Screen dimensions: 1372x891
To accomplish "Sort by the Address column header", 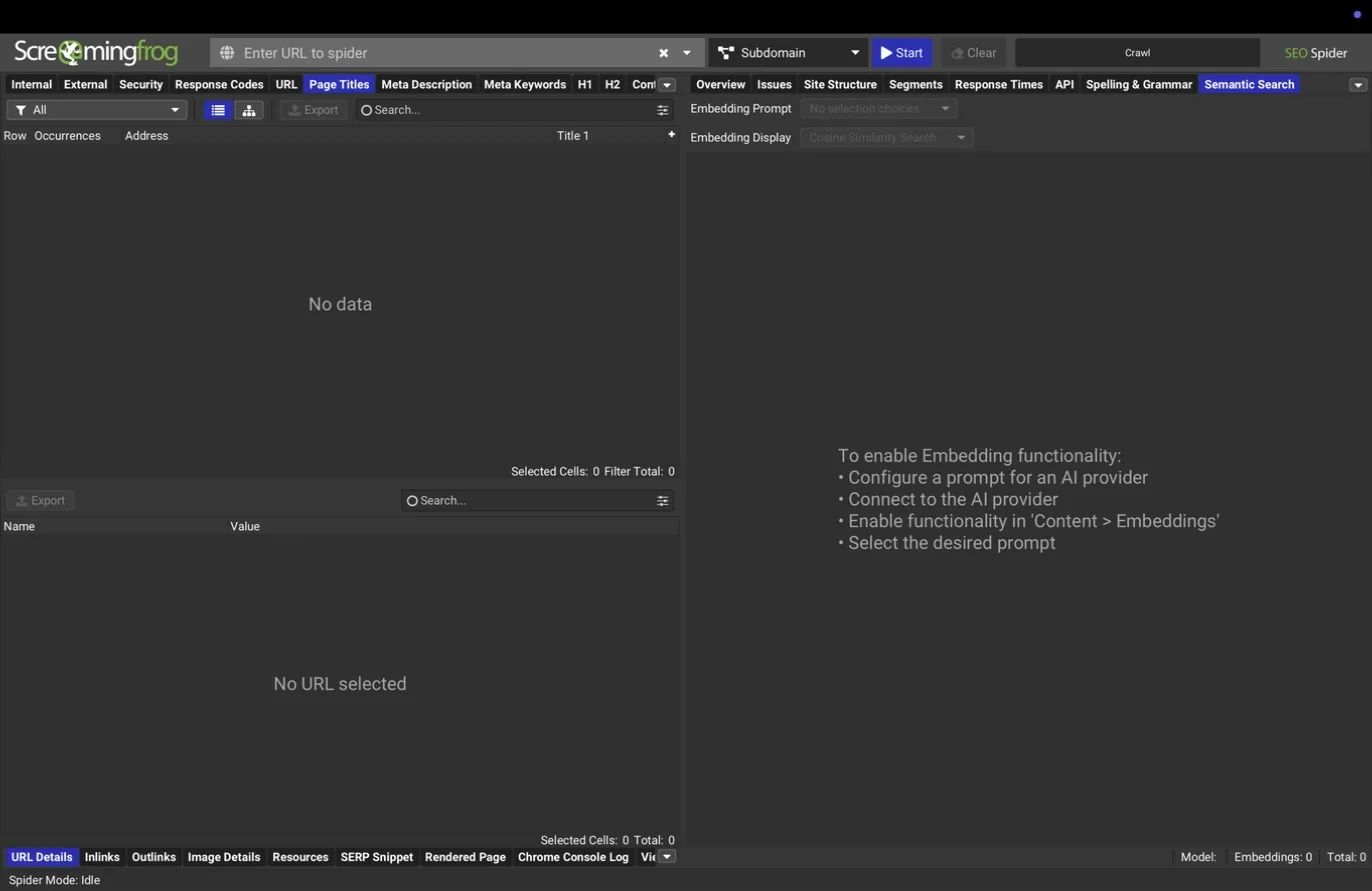I will point(146,135).
